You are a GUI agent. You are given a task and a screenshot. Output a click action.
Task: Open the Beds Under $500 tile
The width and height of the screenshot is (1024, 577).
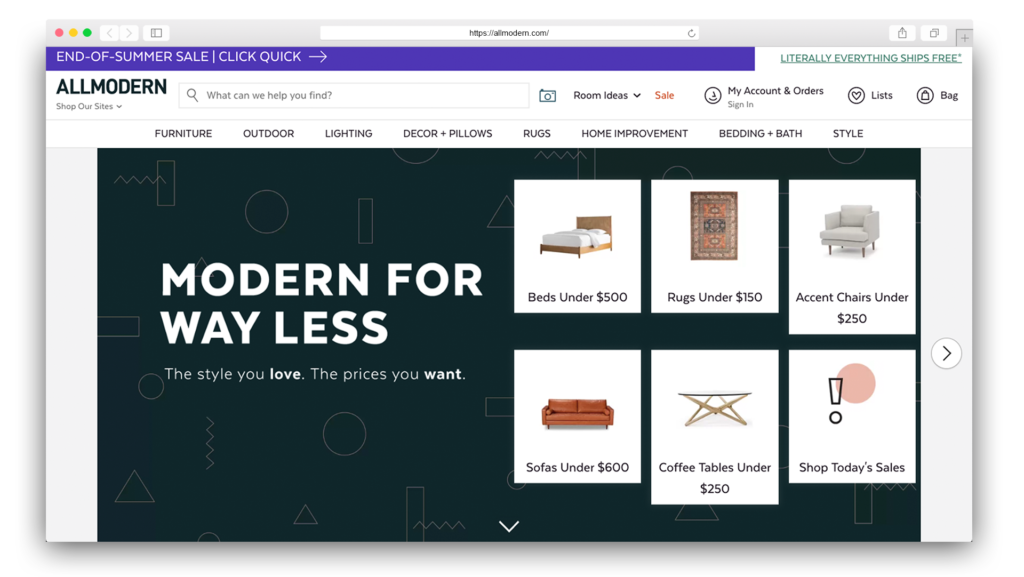(577, 246)
